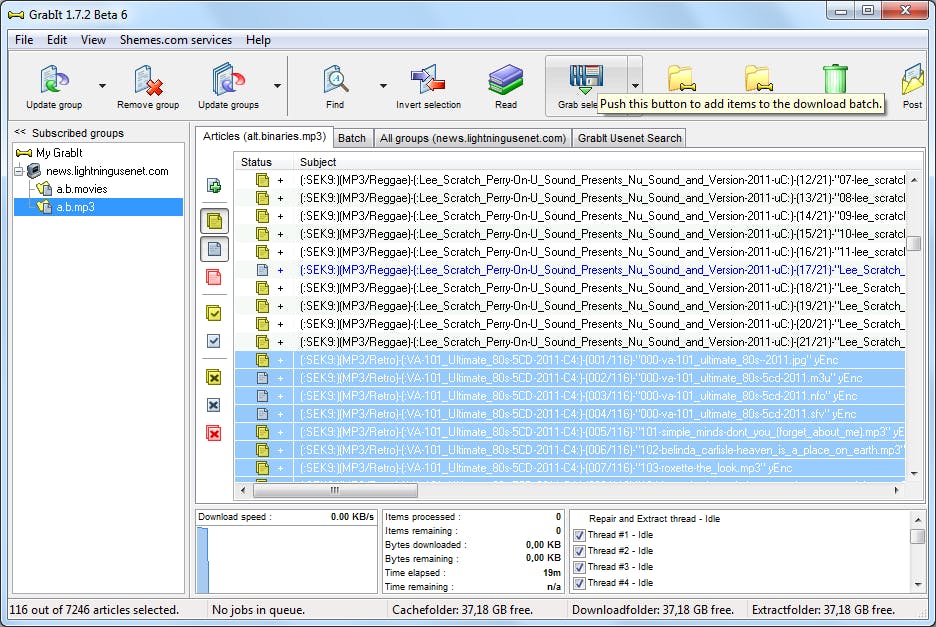
Task: Click the green plus icon in the articles sidebar
Action: pos(214,185)
